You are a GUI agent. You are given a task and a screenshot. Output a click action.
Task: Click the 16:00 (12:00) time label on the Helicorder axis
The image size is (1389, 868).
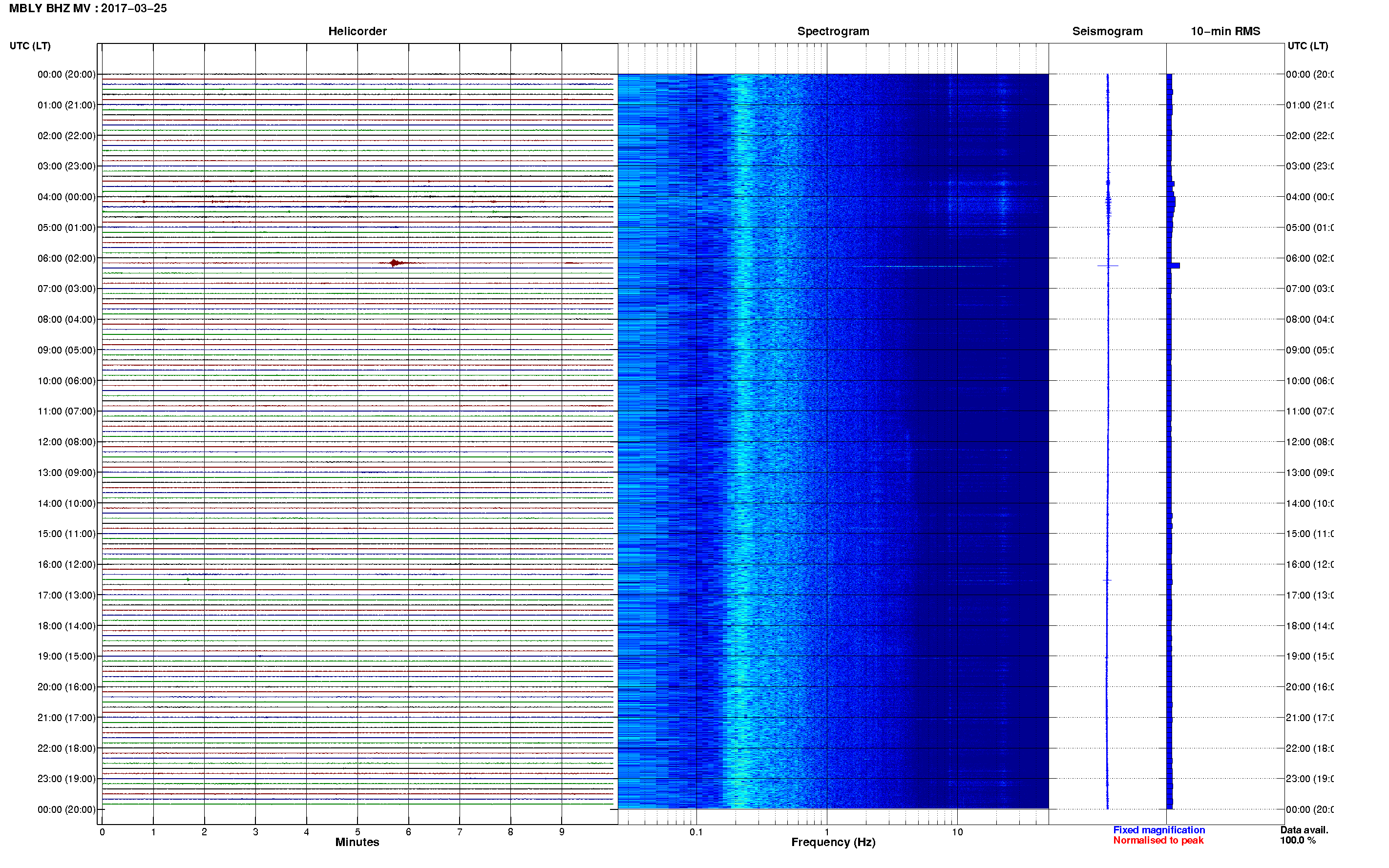click(66, 565)
